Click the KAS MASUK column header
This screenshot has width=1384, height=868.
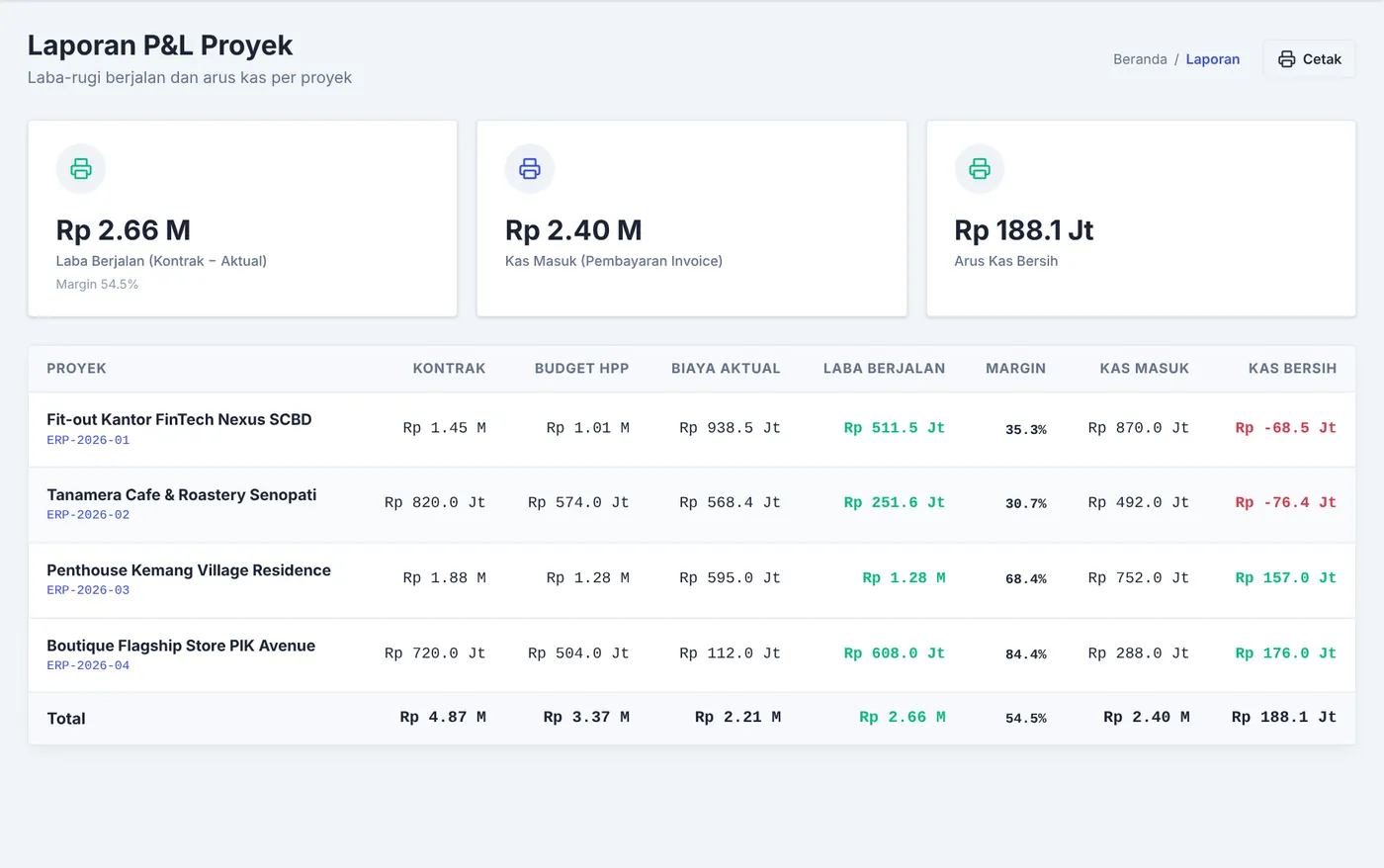point(1144,369)
